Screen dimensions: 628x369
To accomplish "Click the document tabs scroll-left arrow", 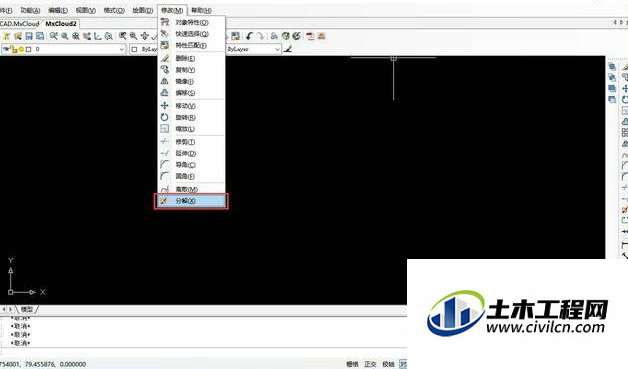I will point(615,23).
